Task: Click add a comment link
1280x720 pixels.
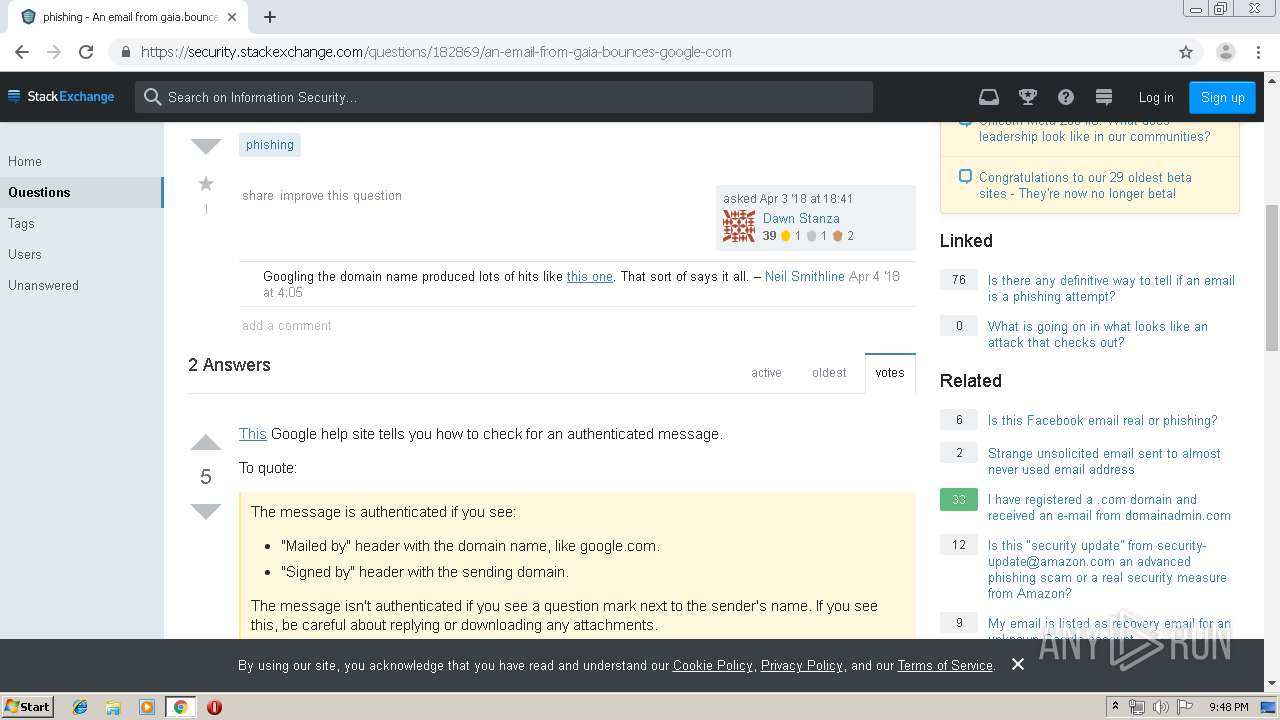Action: (x=287, y=325)
